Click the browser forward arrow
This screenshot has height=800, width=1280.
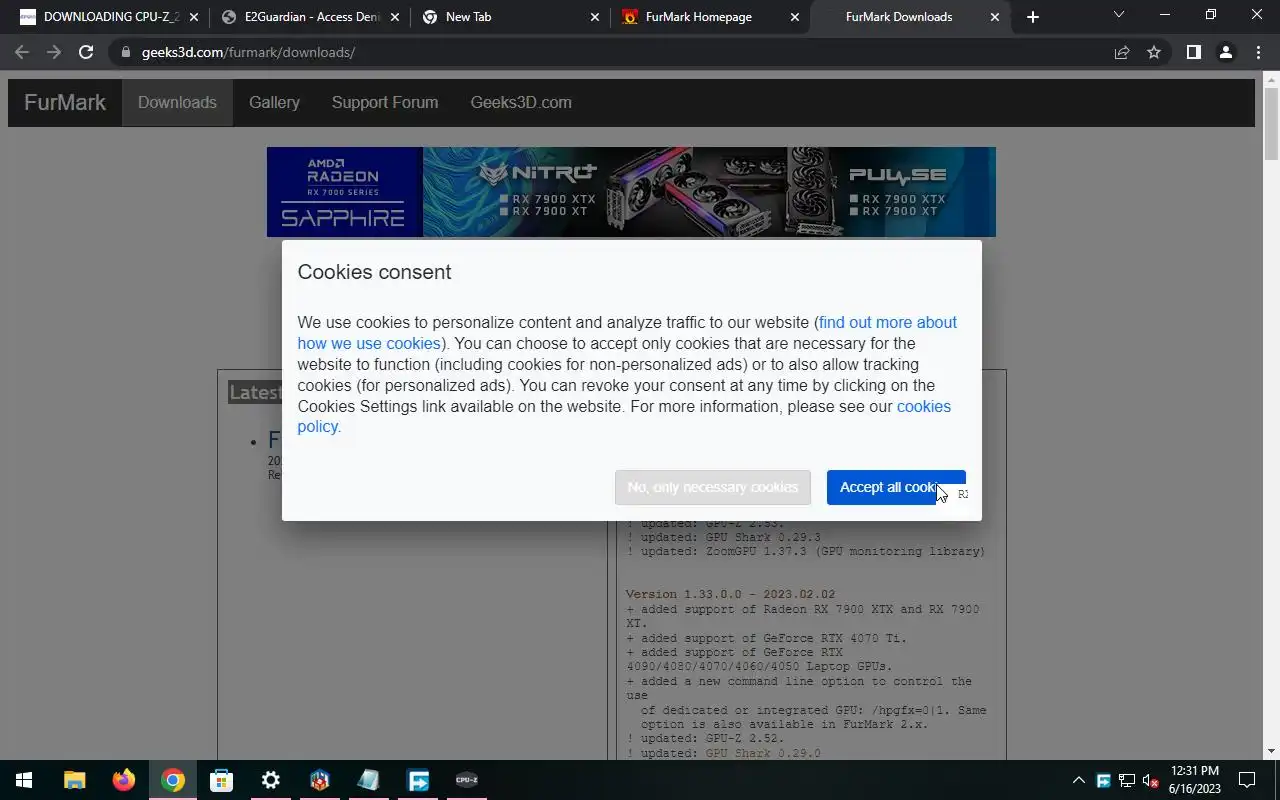(54, 52)
